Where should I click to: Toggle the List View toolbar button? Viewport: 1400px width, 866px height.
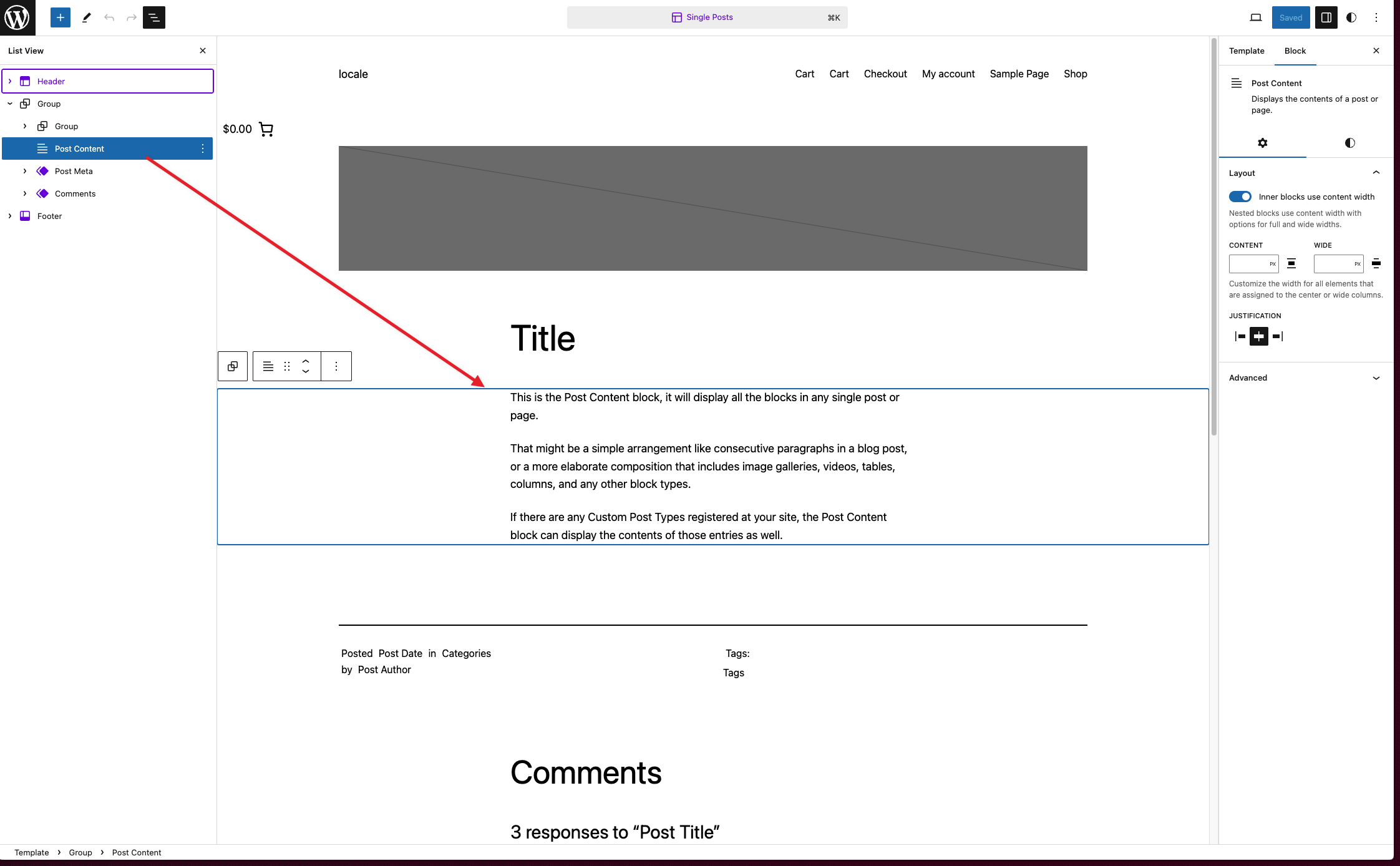154,17
